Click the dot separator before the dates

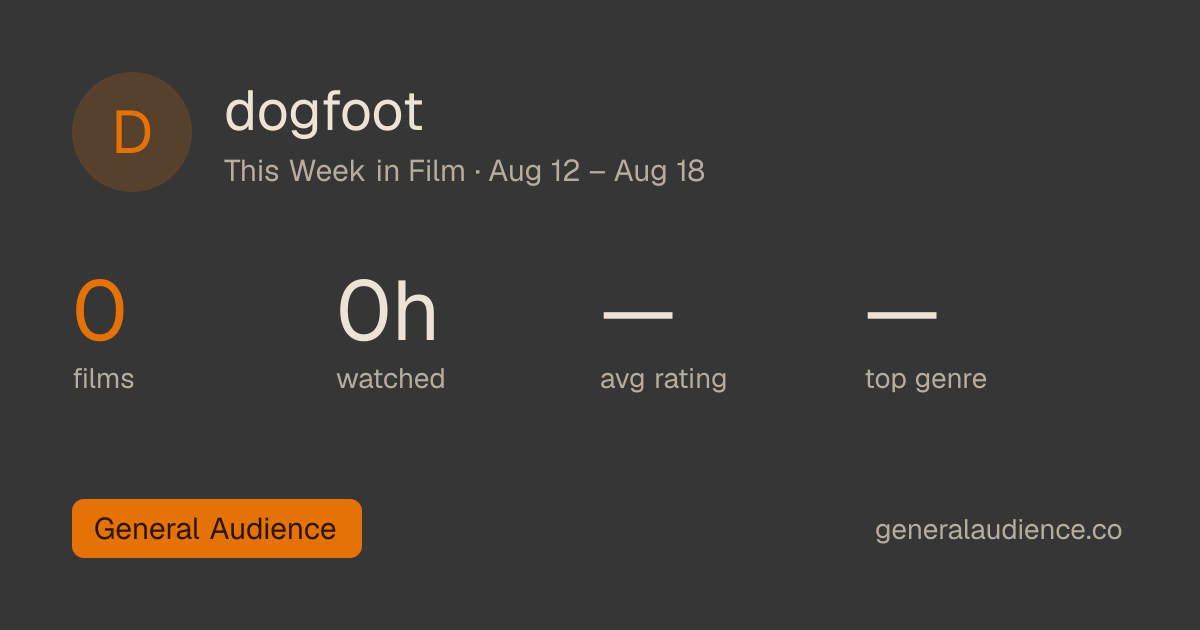coord(477,172)
